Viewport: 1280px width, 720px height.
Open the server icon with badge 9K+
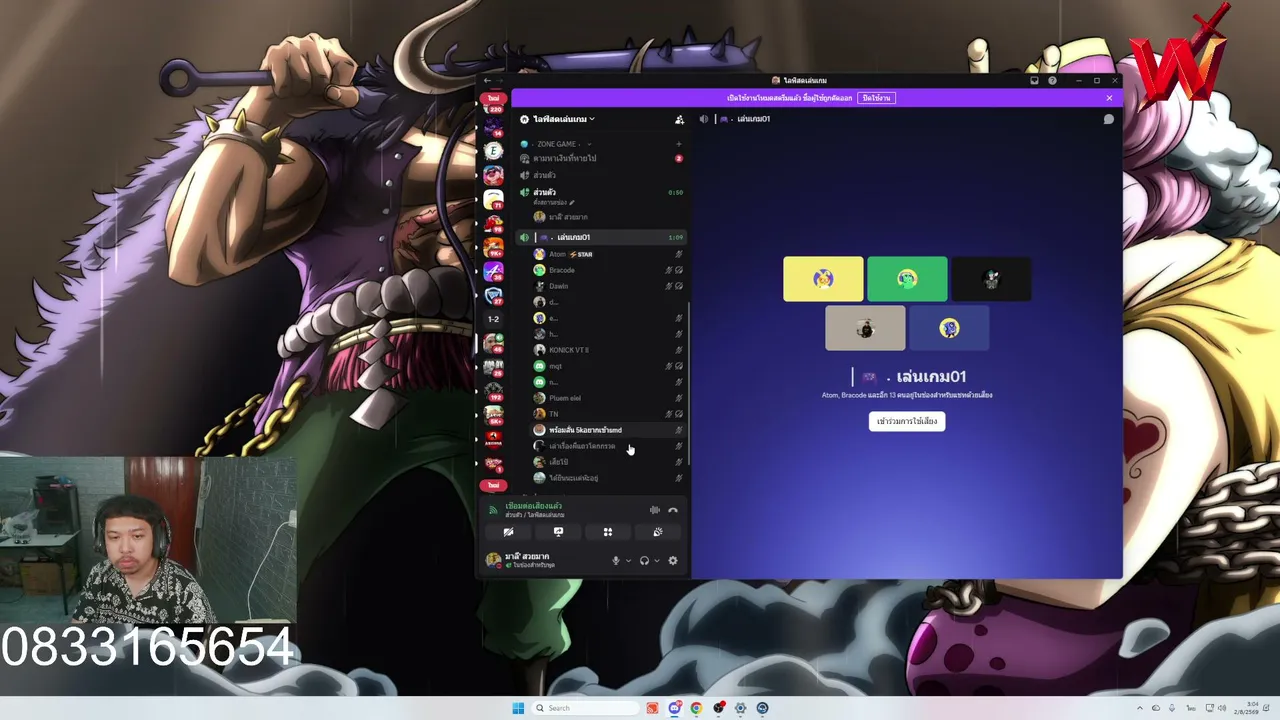point(493,247)
